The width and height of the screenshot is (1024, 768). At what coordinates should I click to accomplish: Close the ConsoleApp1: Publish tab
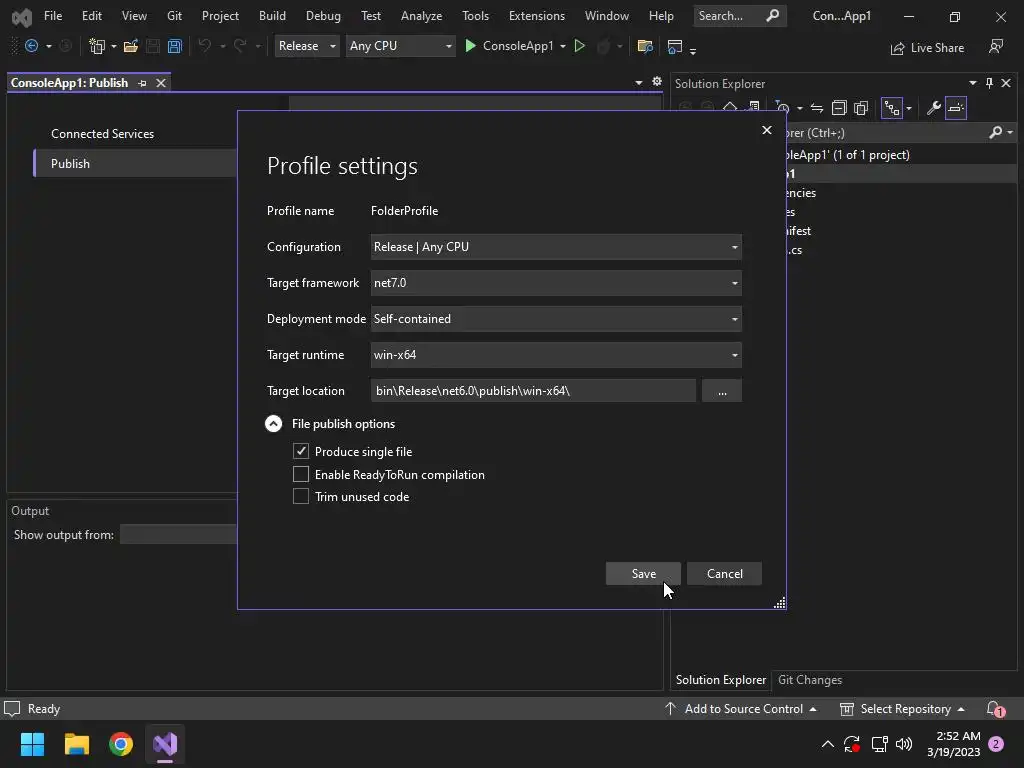tap(161, 83)
